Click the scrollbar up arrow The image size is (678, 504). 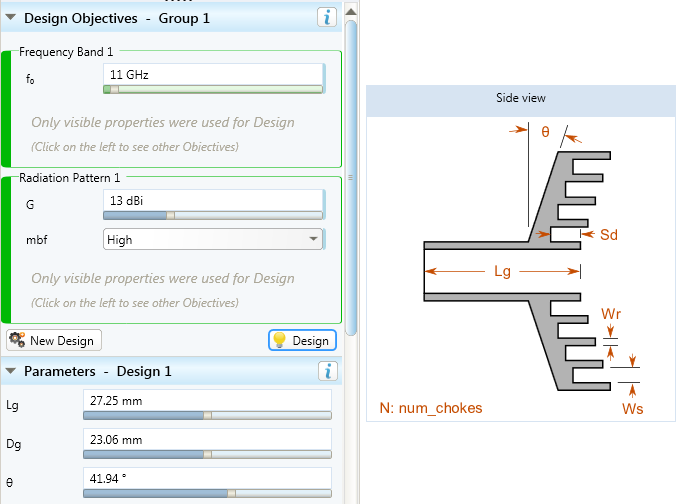coord(351,12)
